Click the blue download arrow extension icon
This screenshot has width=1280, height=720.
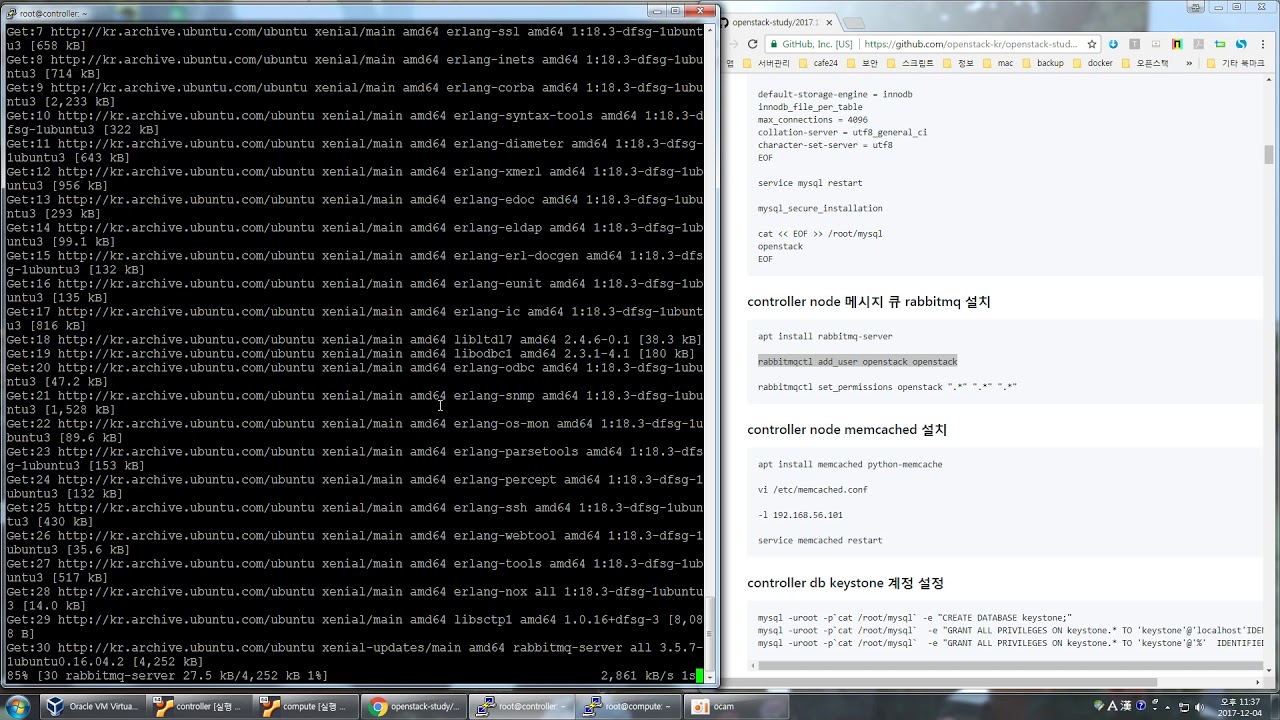[1114, 44]
